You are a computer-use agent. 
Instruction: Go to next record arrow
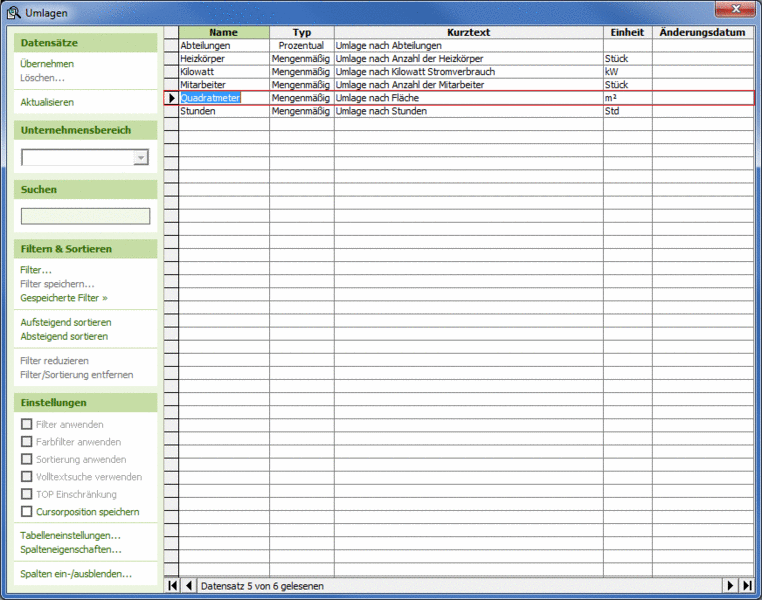[730, 585]
